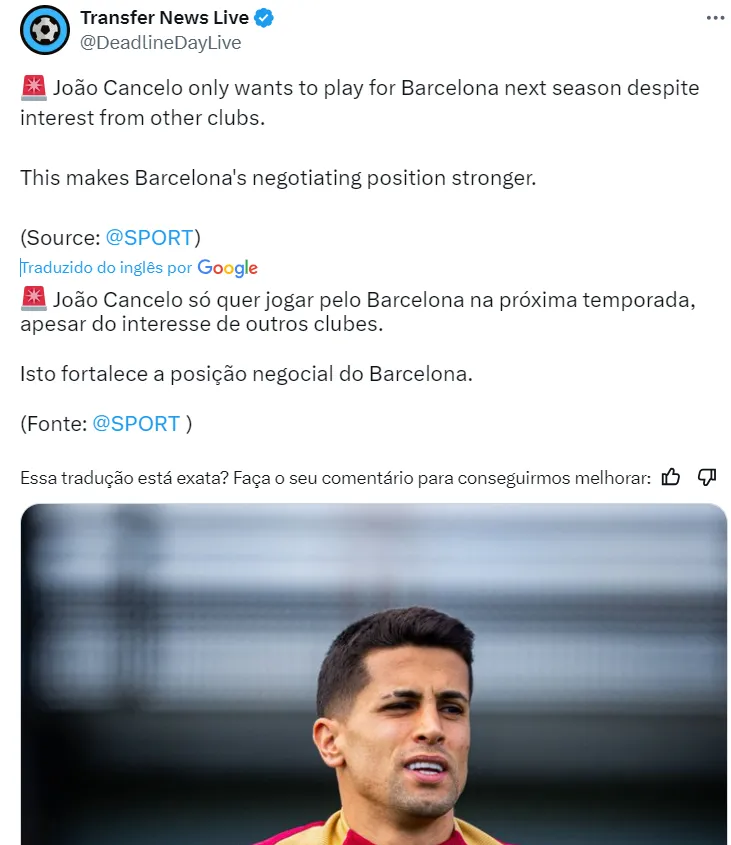Click the @DeadlineDayLive handle
Viewport: 731px width, 845px height.
click(161, 42)
